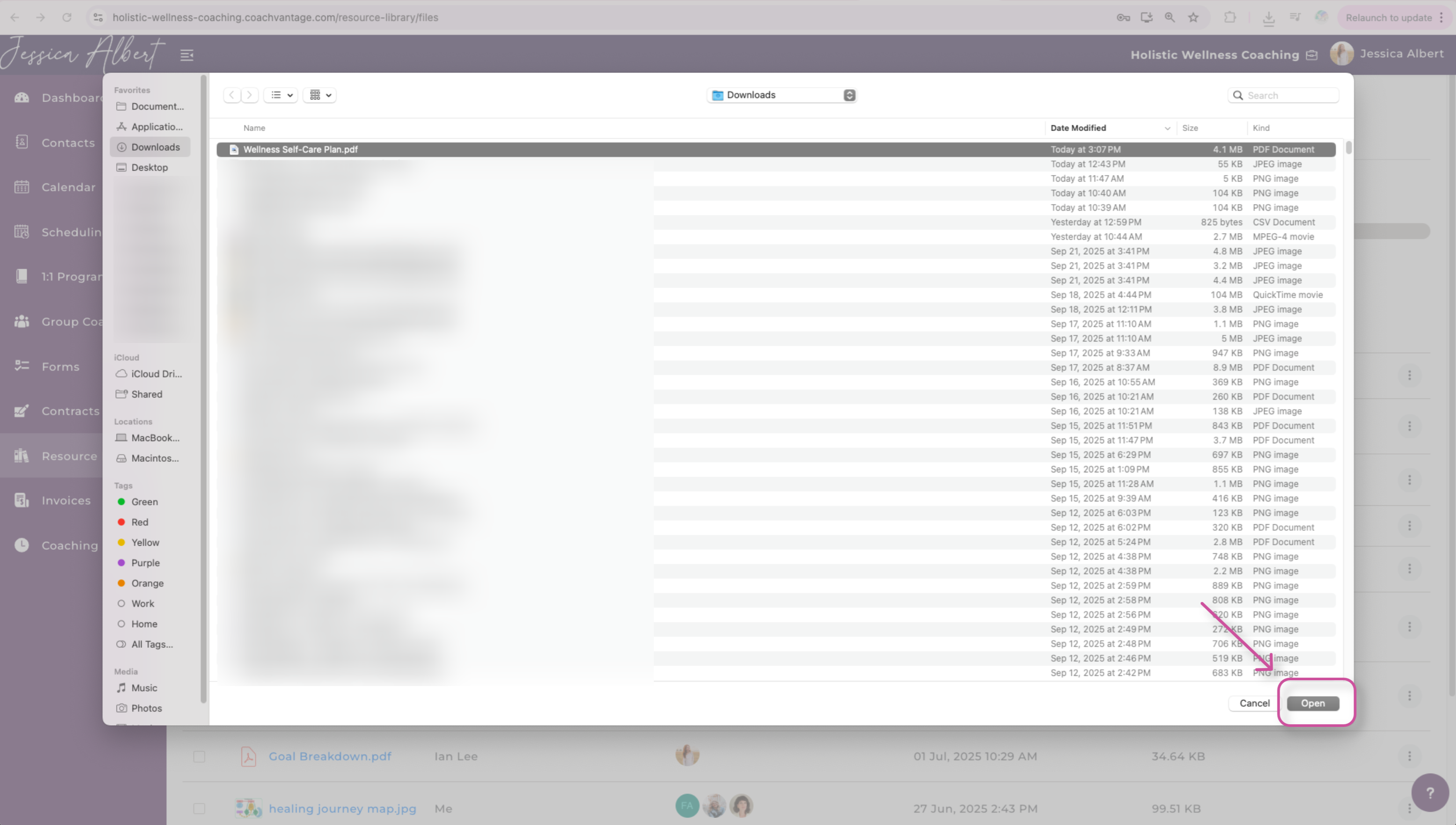Click the Invoices sidebar icon
Image resolution: width=1456 pixels, height=825 pixels.
(22, 500)
